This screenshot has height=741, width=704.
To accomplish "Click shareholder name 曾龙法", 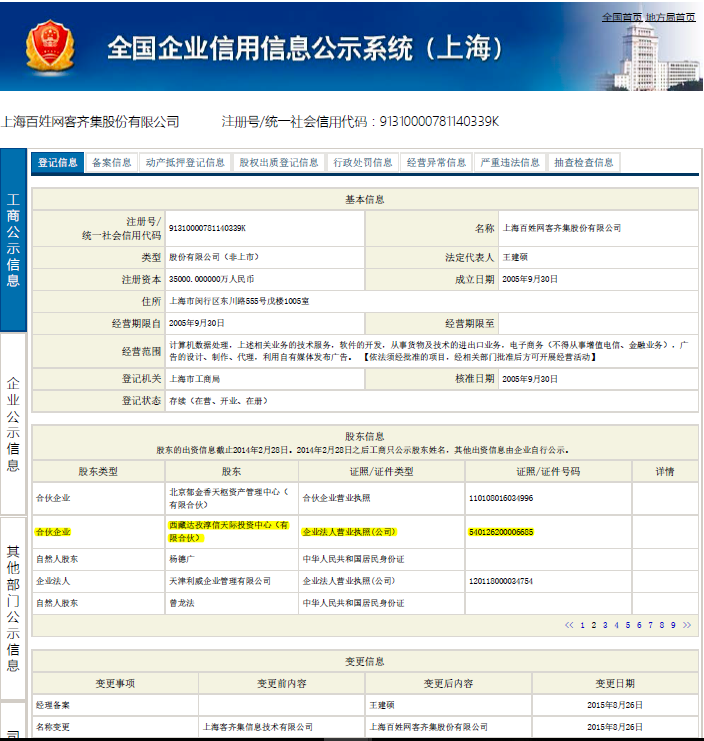I will click(181, 603).
